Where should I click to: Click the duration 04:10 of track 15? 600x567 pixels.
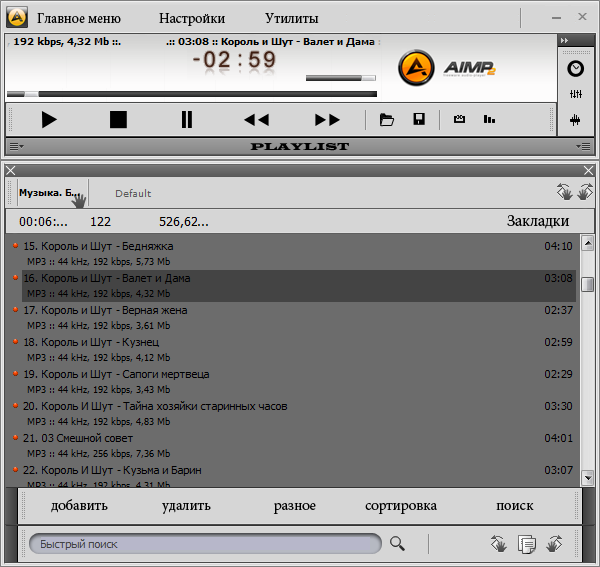click(558, 246)
